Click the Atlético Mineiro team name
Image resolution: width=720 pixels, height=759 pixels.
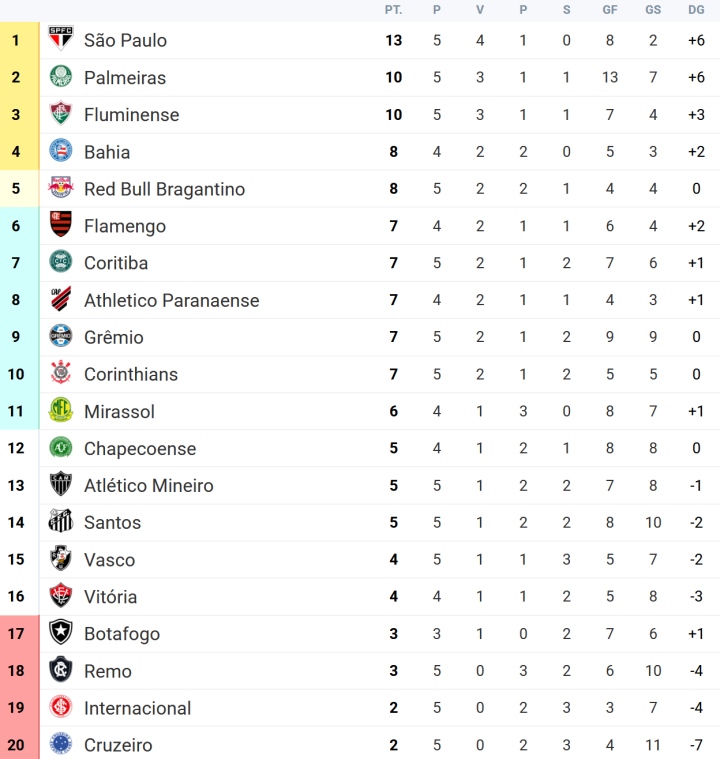(x=148, y=485)
